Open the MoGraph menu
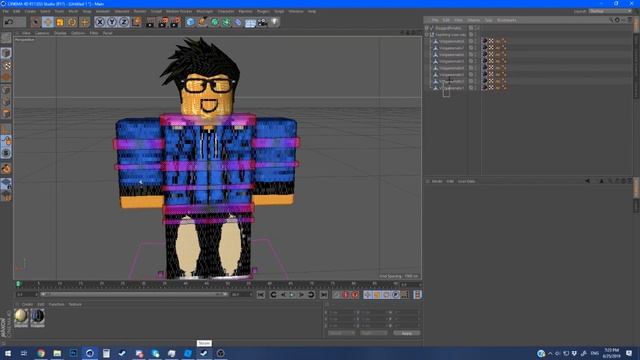The image size is (640, 360). (204, 11)
